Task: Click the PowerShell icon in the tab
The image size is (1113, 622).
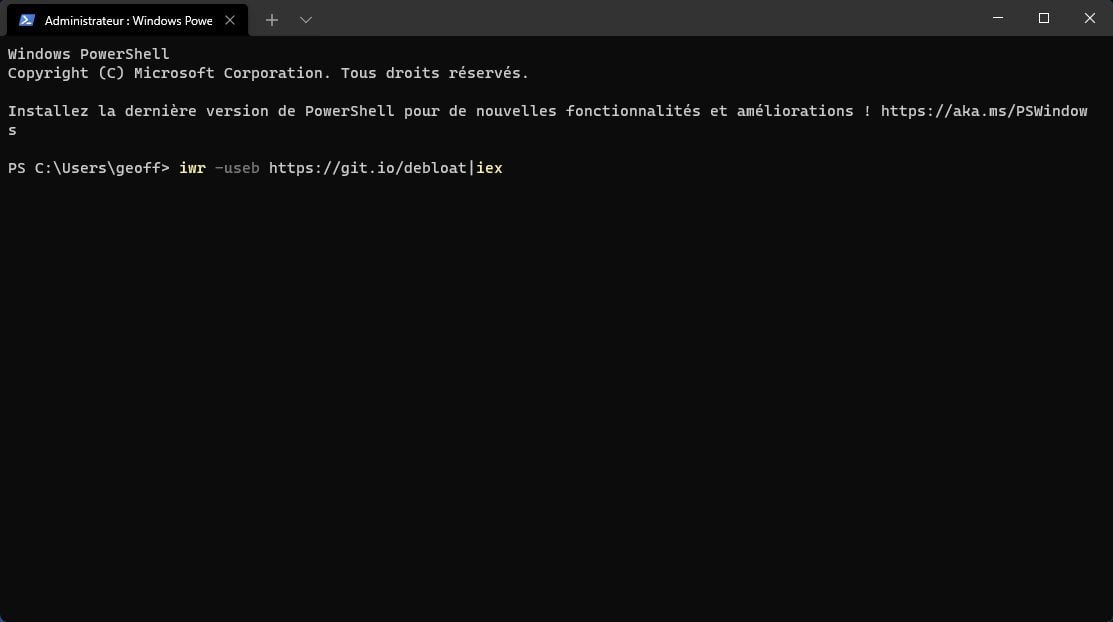Action: pyautogui.click(x=27, y=20)
